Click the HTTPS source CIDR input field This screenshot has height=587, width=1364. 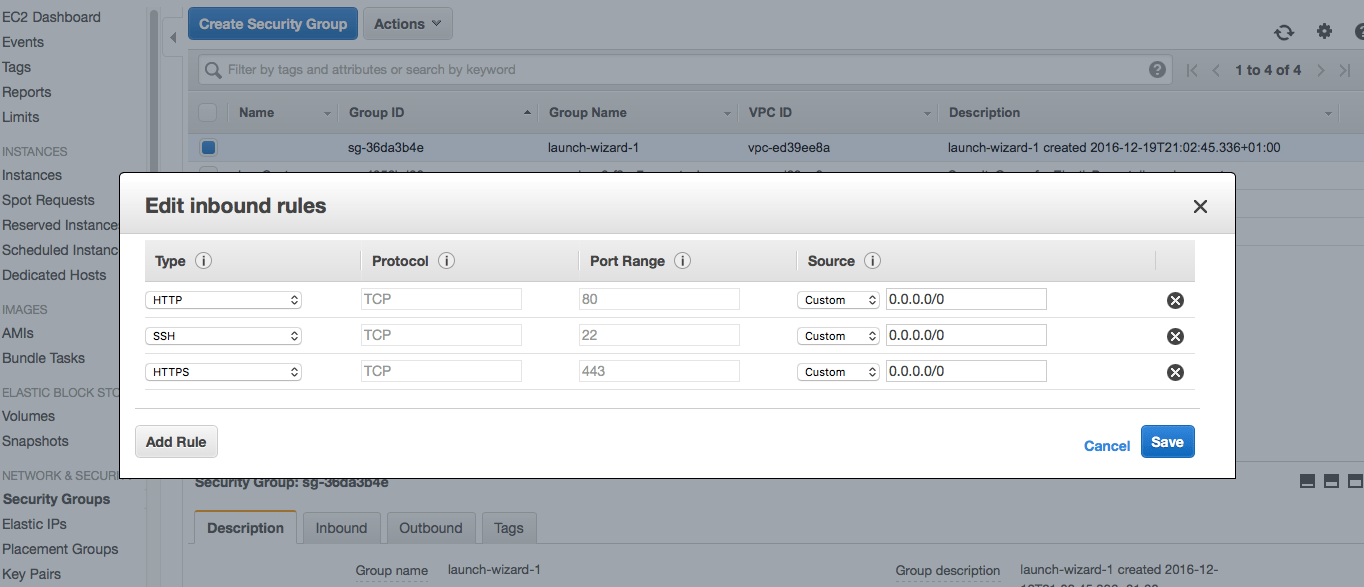(965, 372)
